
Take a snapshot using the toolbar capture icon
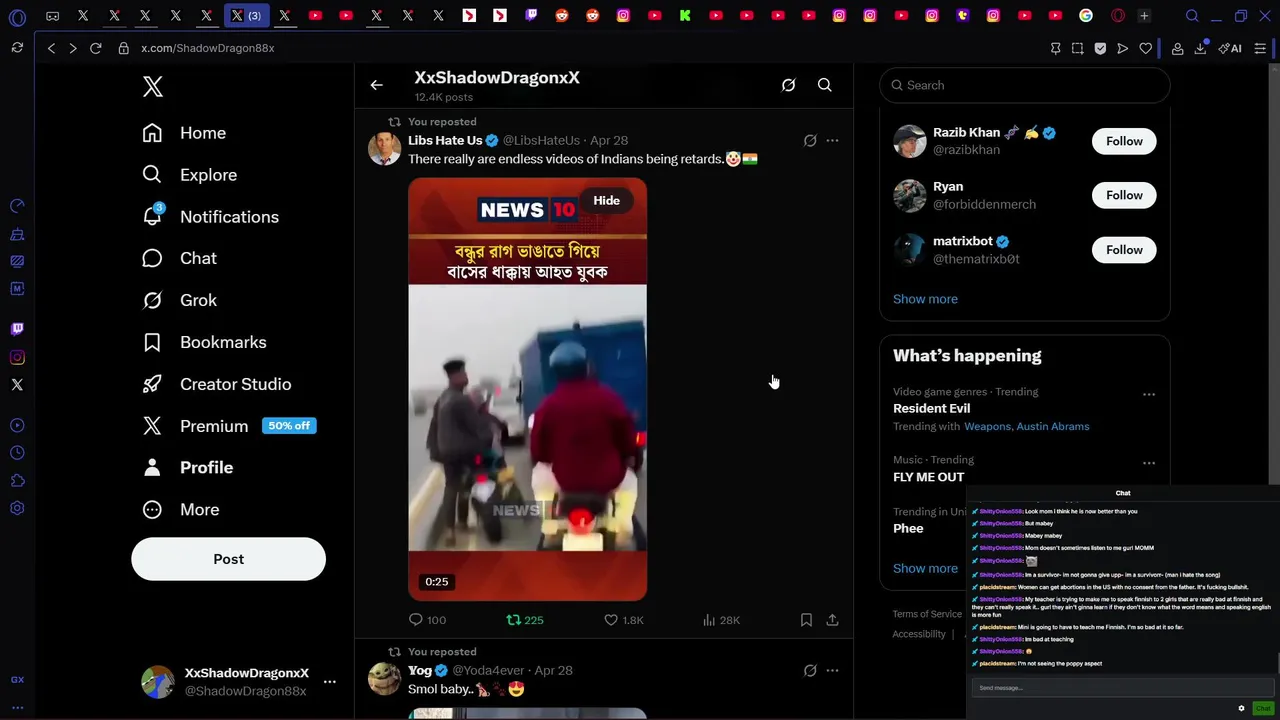[1077, 48]
